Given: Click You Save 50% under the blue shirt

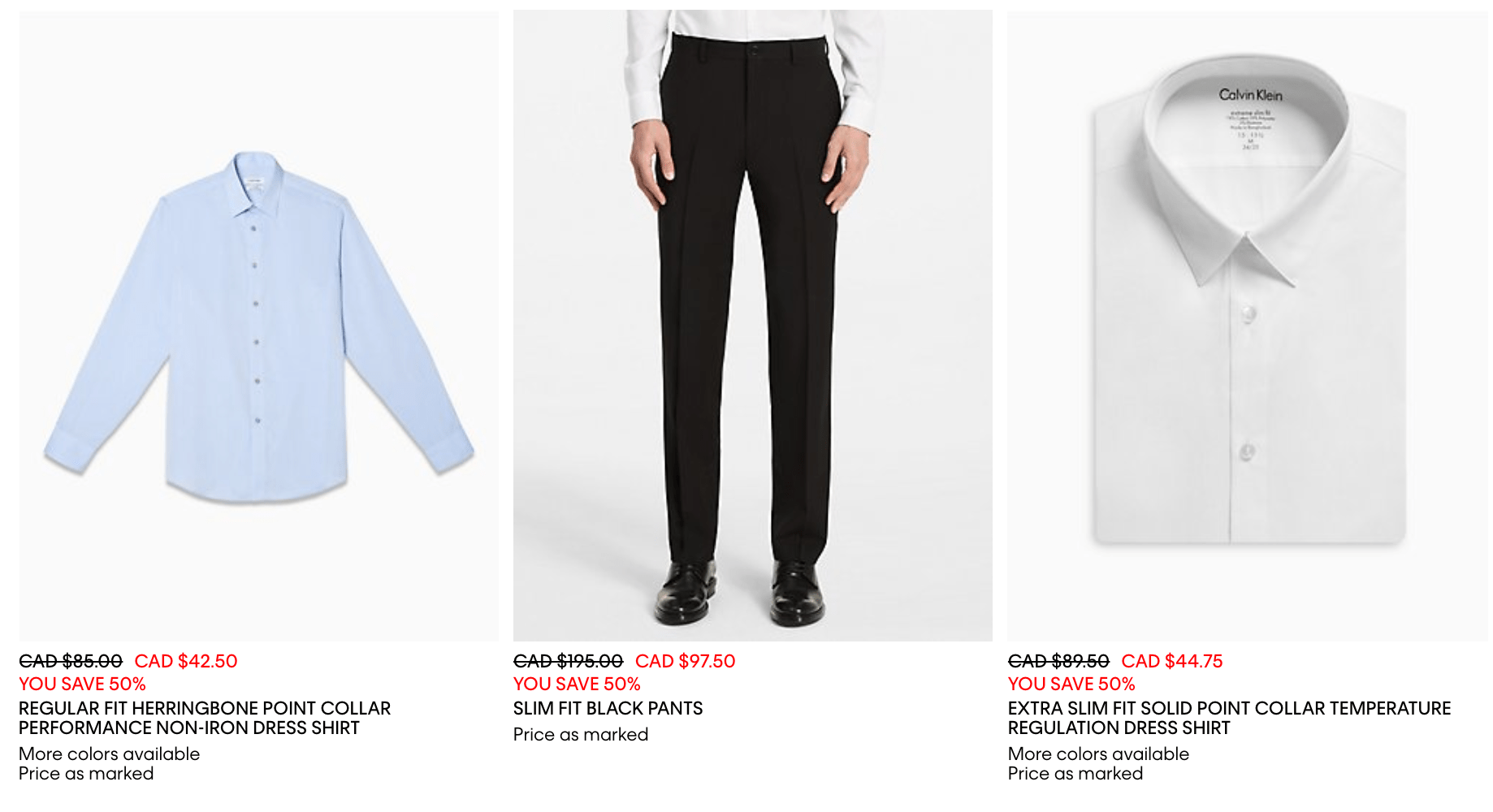Looking at the screenshot, I should (83, 684).
